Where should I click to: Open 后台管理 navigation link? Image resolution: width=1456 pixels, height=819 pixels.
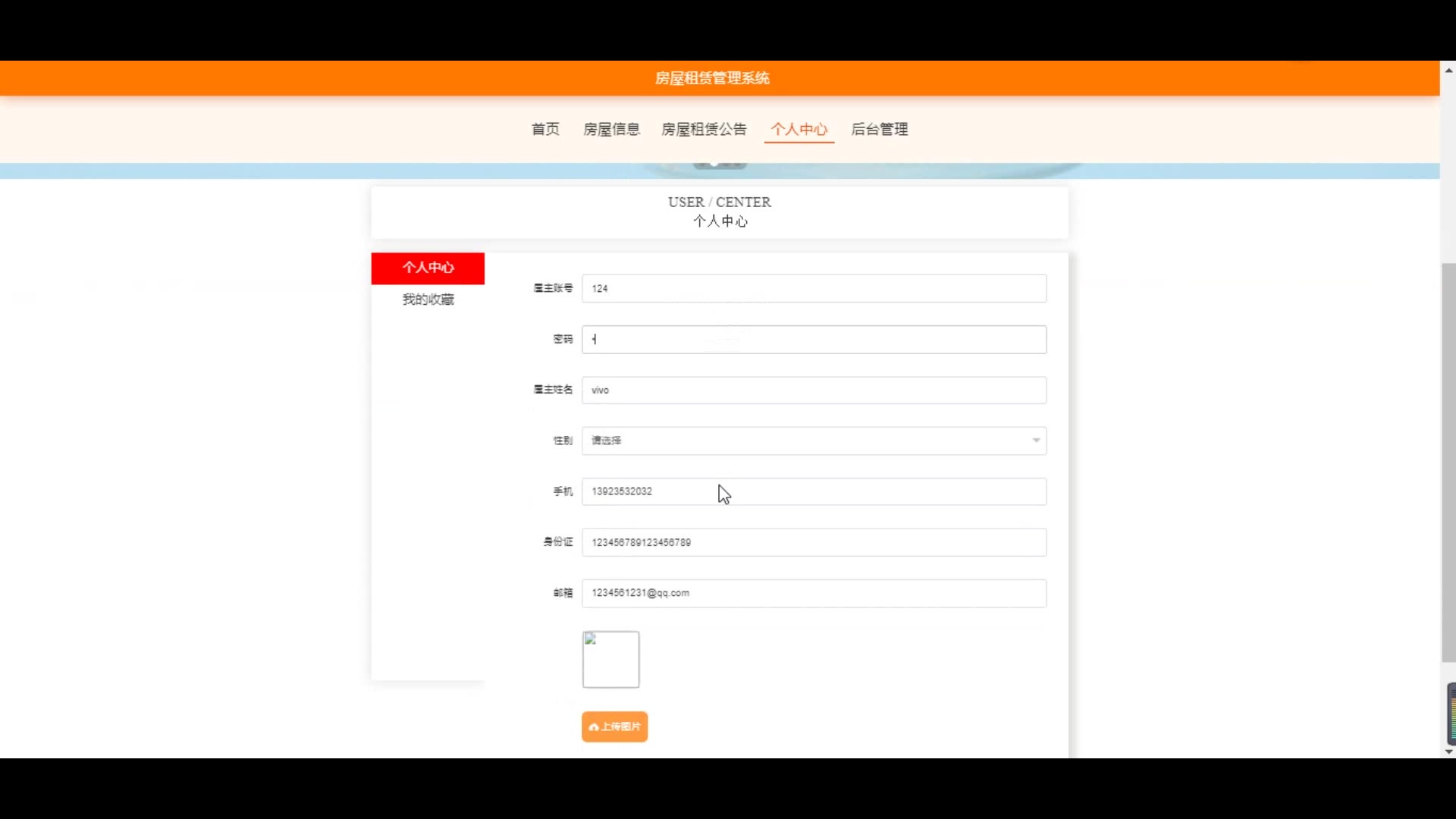pyautogui.click(x=880, y=129)
